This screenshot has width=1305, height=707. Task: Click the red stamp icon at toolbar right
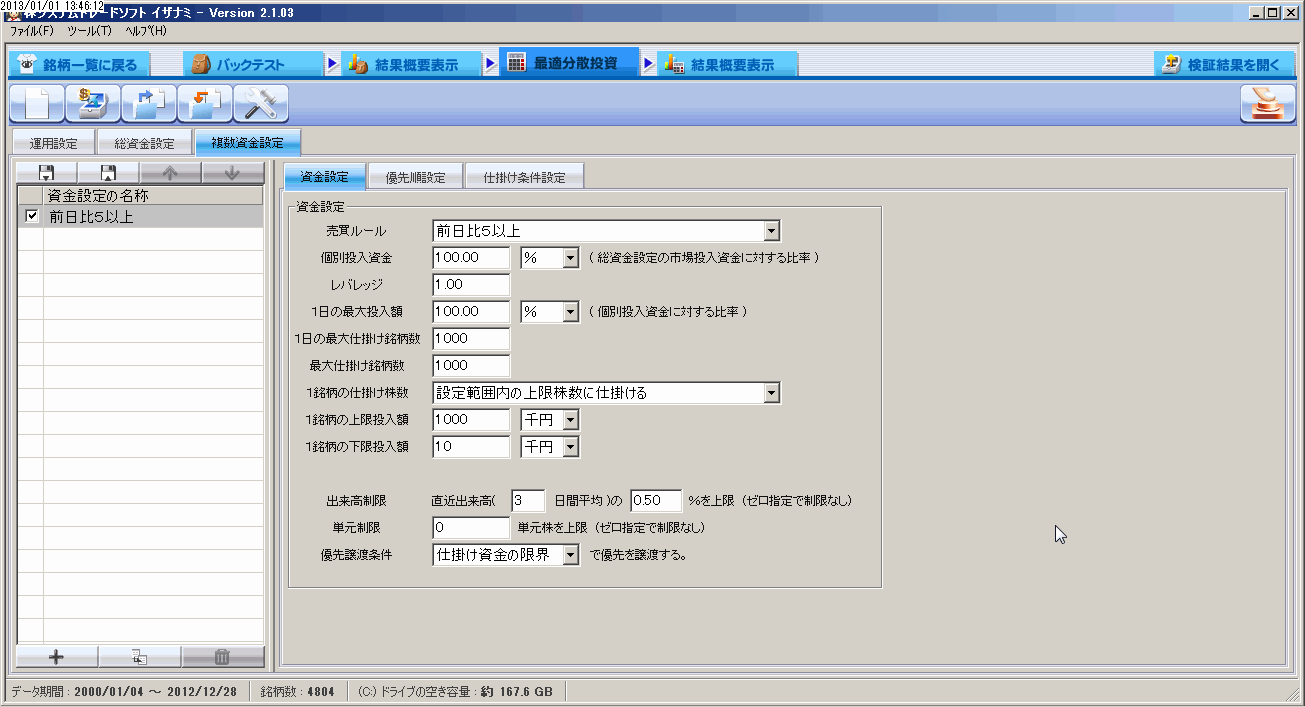coord(1268,104)
